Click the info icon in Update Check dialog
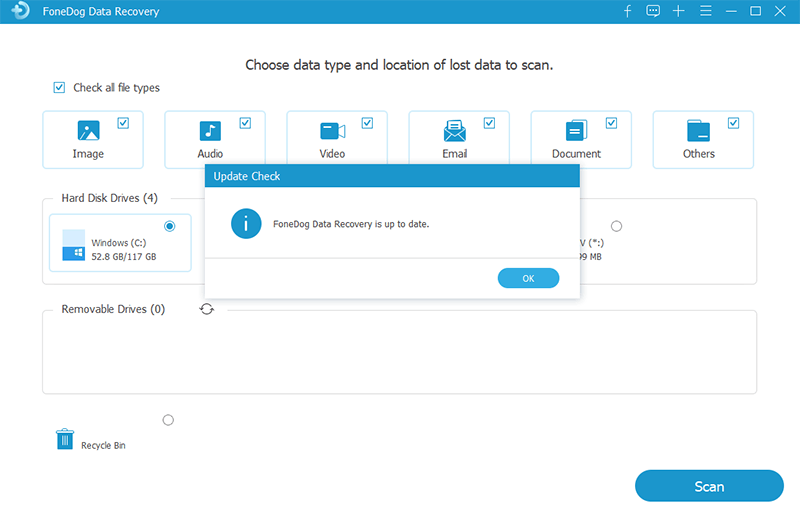This screenshot has height=522, width=800. (x=246, y=223)
